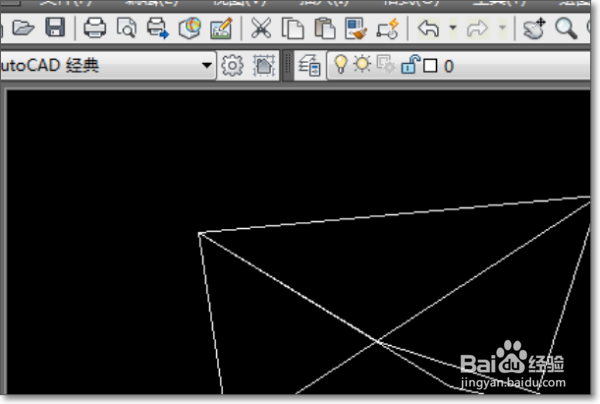The image size is (600, 404).
Task: Open a drawing file with the folder icon
Action: [x=23, y=28]
